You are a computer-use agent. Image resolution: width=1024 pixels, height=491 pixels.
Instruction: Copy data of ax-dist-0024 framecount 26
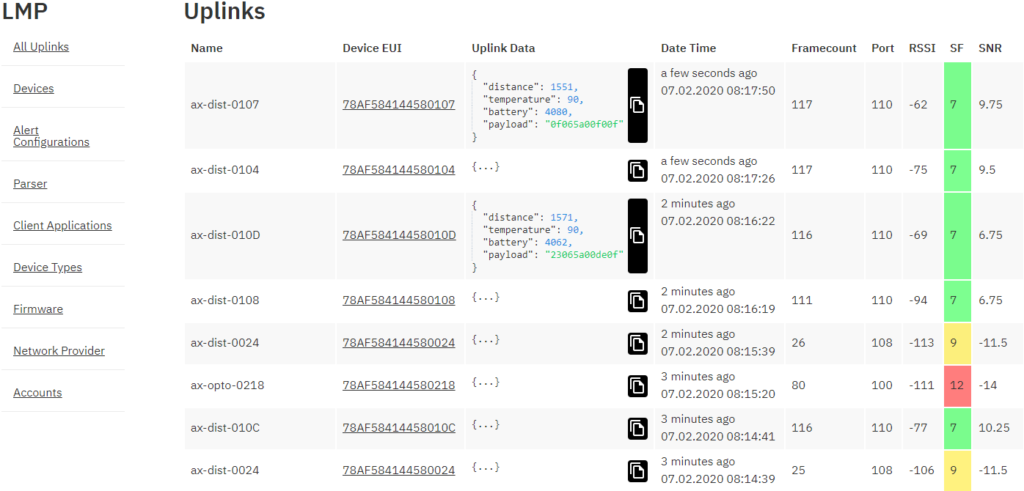[637, 343]
